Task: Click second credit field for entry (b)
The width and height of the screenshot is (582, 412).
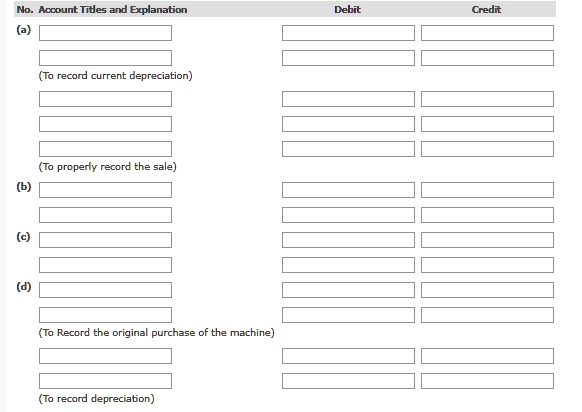Action: [x=487, y=215]
